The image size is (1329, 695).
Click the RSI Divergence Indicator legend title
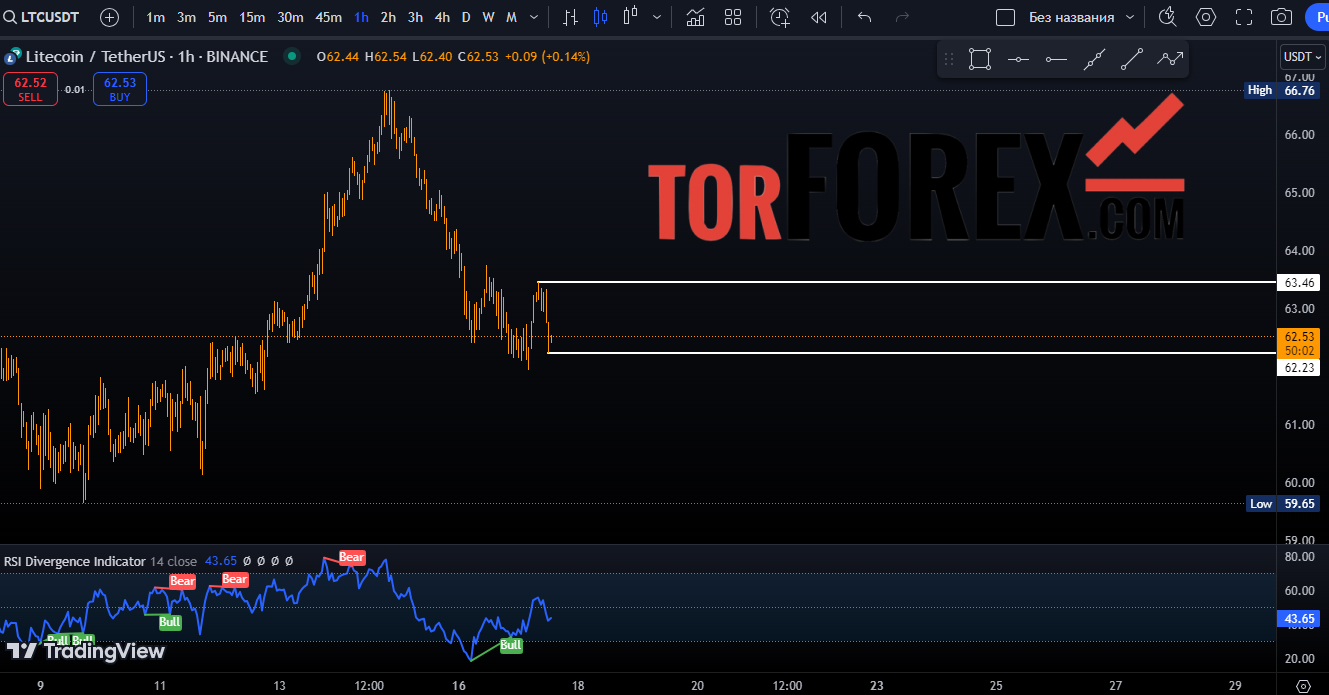[x=75, y=561]
